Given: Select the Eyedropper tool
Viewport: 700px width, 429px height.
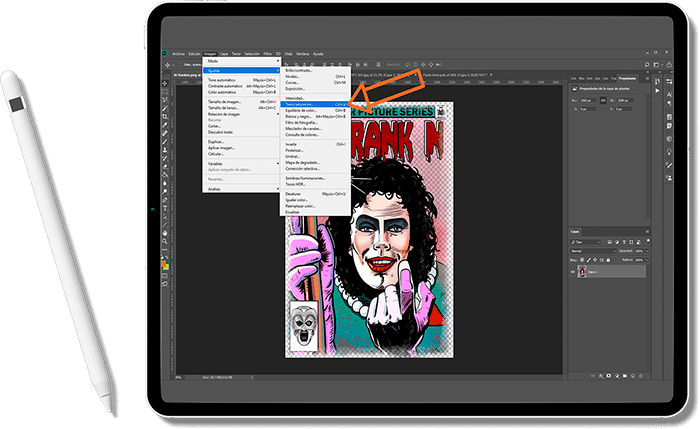Looking at the screenshot, I should coord(165,124).
